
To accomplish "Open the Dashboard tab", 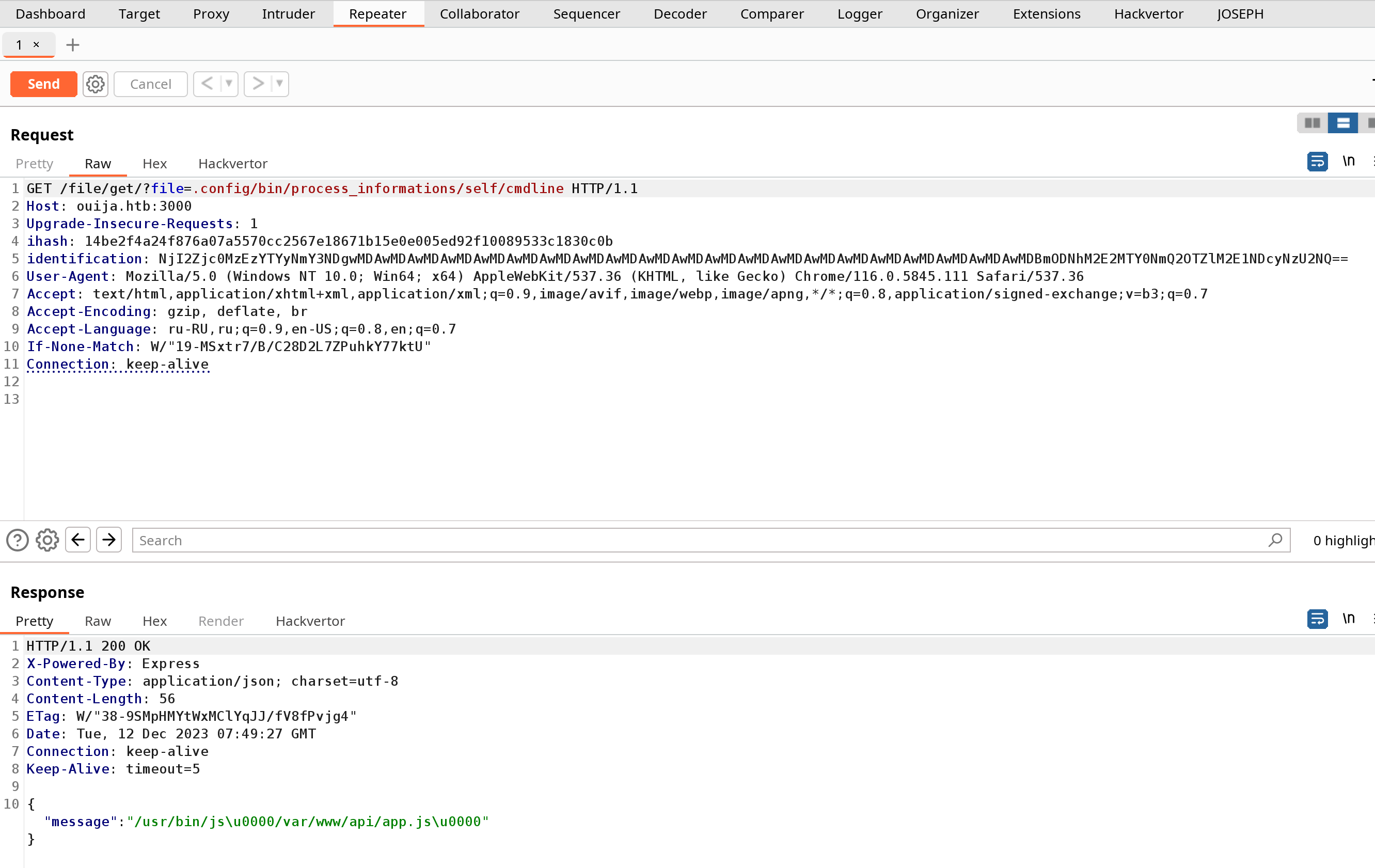I will tap(51, 14).
